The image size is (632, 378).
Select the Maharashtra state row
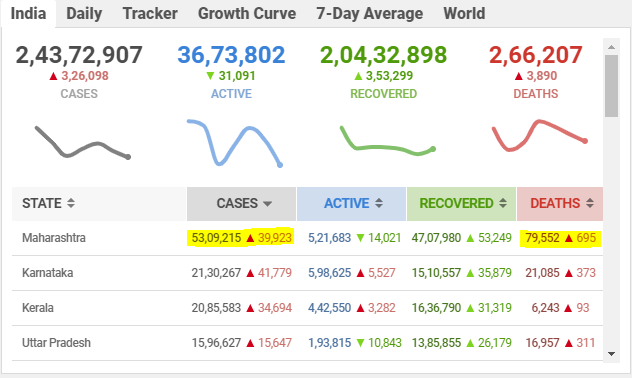click(308, 238)
